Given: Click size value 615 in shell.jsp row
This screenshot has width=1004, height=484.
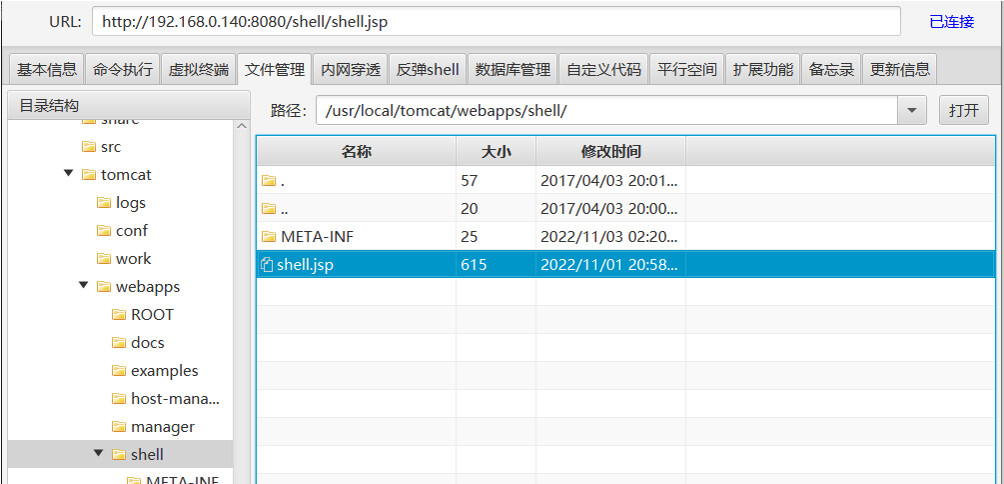Looking at the screenshot, I should click(473, 264).
